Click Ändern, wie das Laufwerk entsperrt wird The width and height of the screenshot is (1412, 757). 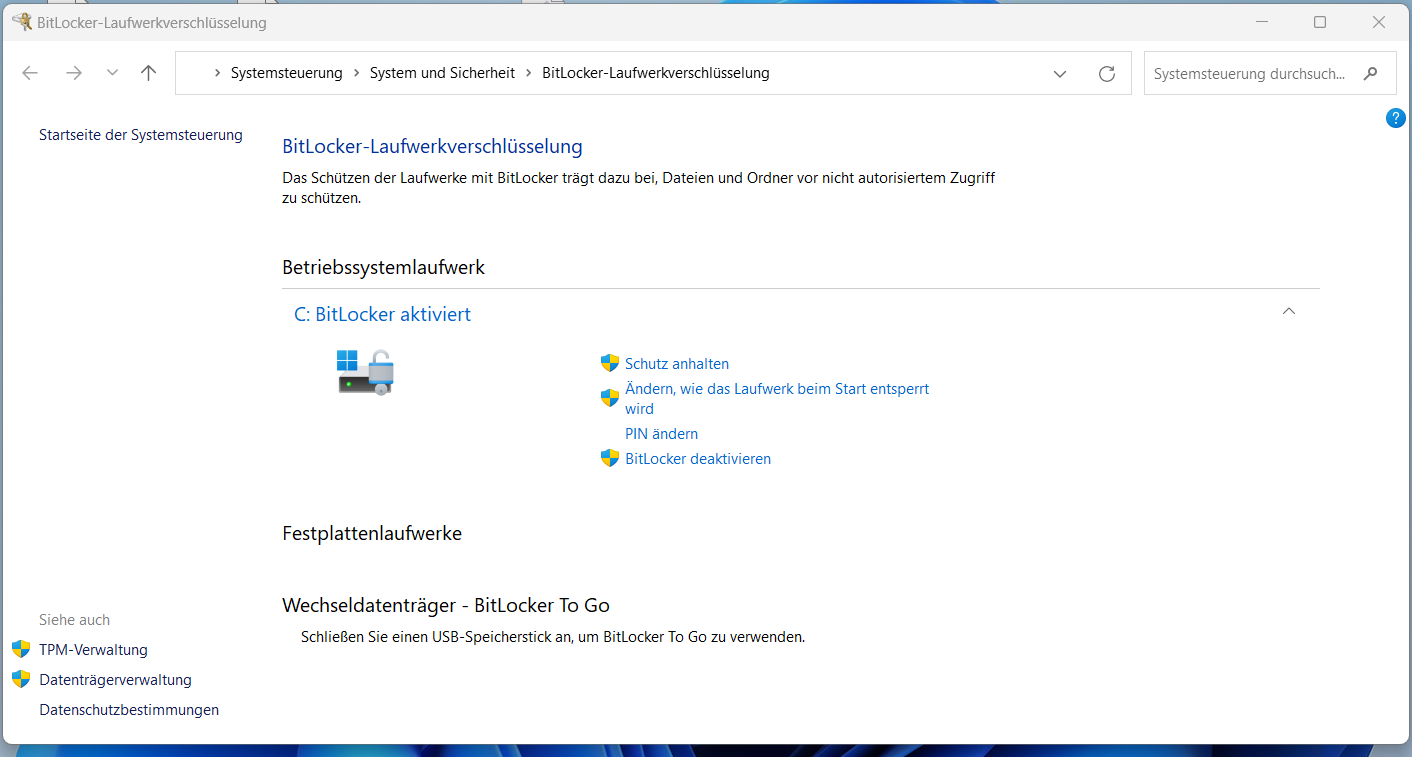[777, 398]
